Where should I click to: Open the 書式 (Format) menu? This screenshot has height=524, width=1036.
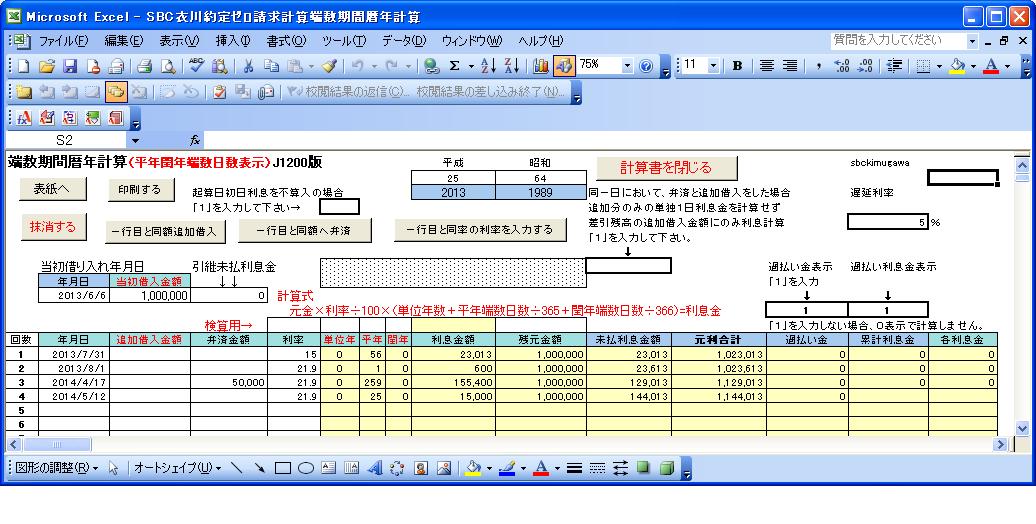285,41
